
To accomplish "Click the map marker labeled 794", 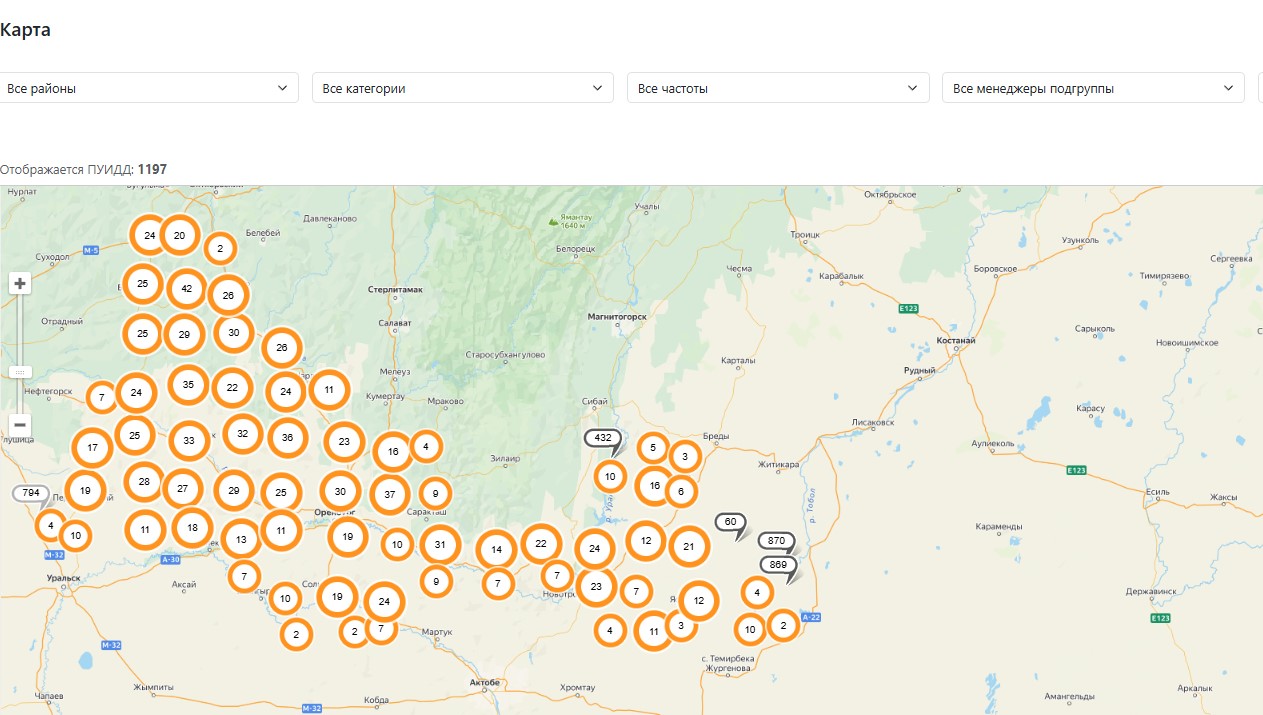I will pyautogui.click(x=31, y=493).
